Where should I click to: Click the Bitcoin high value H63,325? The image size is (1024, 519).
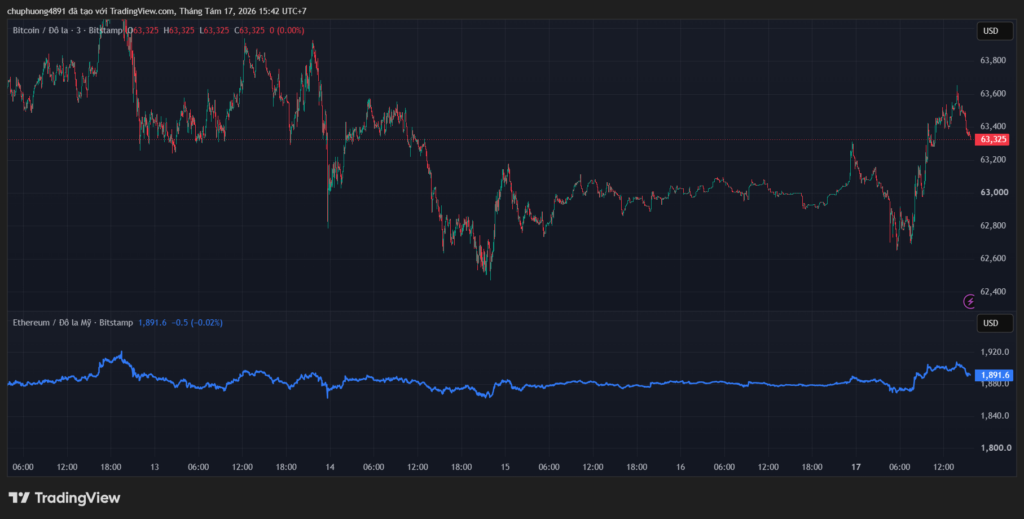(178, 30)
